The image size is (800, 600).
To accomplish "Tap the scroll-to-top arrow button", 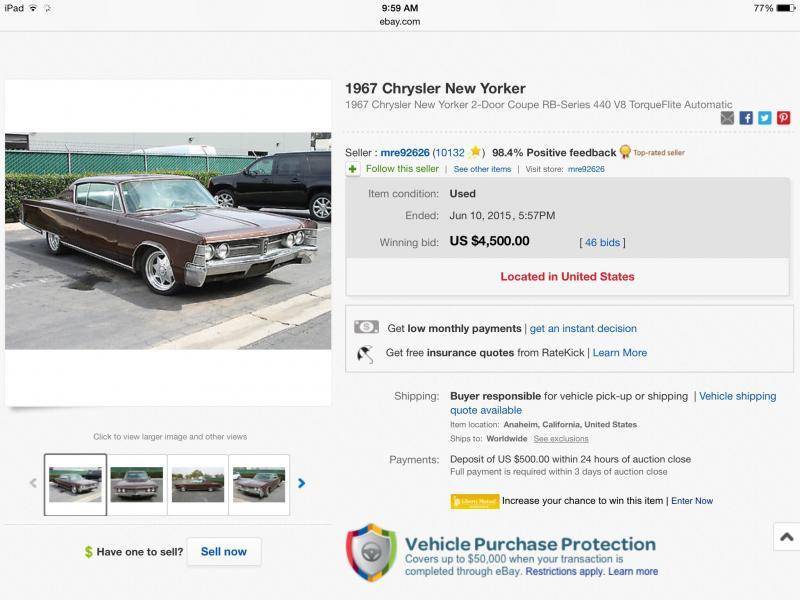I will pyautogui.click(x=787, y=537).
